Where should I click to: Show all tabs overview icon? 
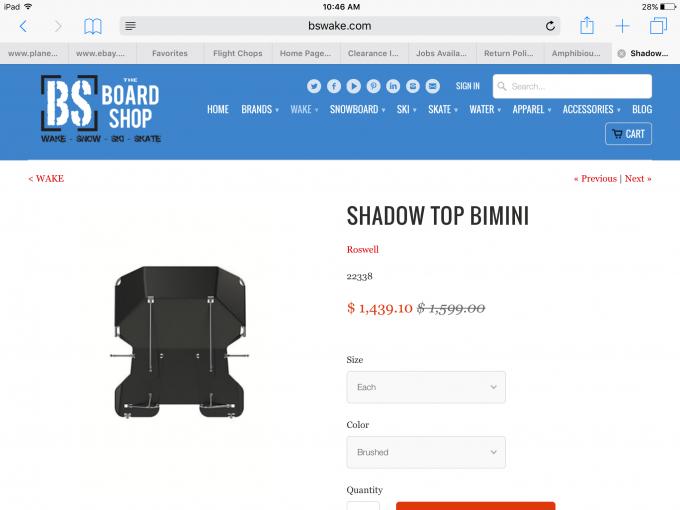pos(658,26)
